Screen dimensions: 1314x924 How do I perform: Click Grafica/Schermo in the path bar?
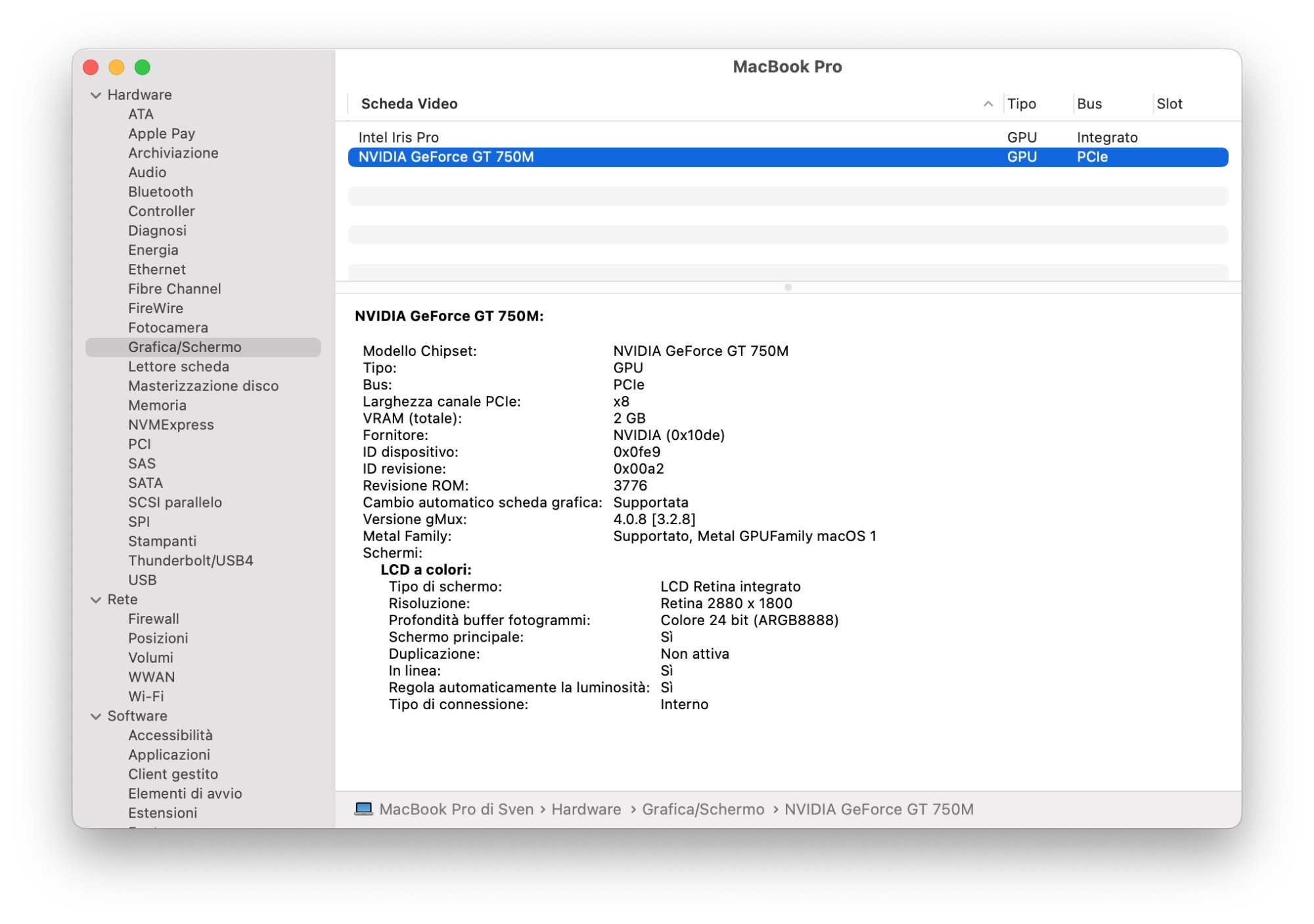pyautogui.click(x=703, y=809)
